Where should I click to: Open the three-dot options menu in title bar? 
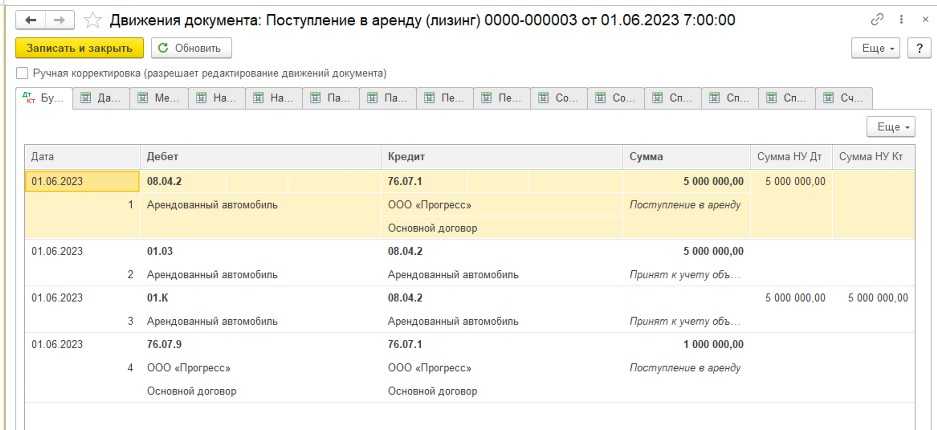(x=901, y=20)
